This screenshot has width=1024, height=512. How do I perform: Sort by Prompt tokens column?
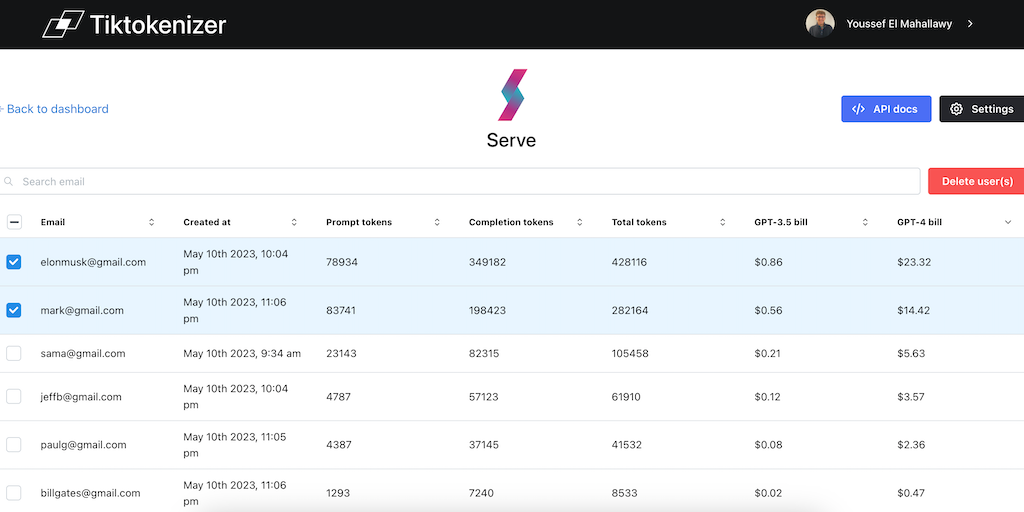(x=437, y=222)
